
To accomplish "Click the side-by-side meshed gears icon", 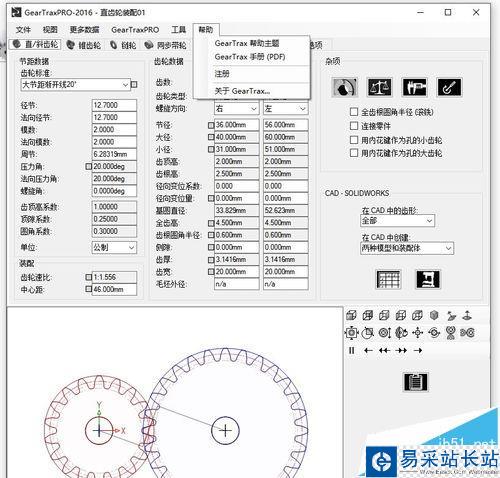I will click(x=467, y=333).
